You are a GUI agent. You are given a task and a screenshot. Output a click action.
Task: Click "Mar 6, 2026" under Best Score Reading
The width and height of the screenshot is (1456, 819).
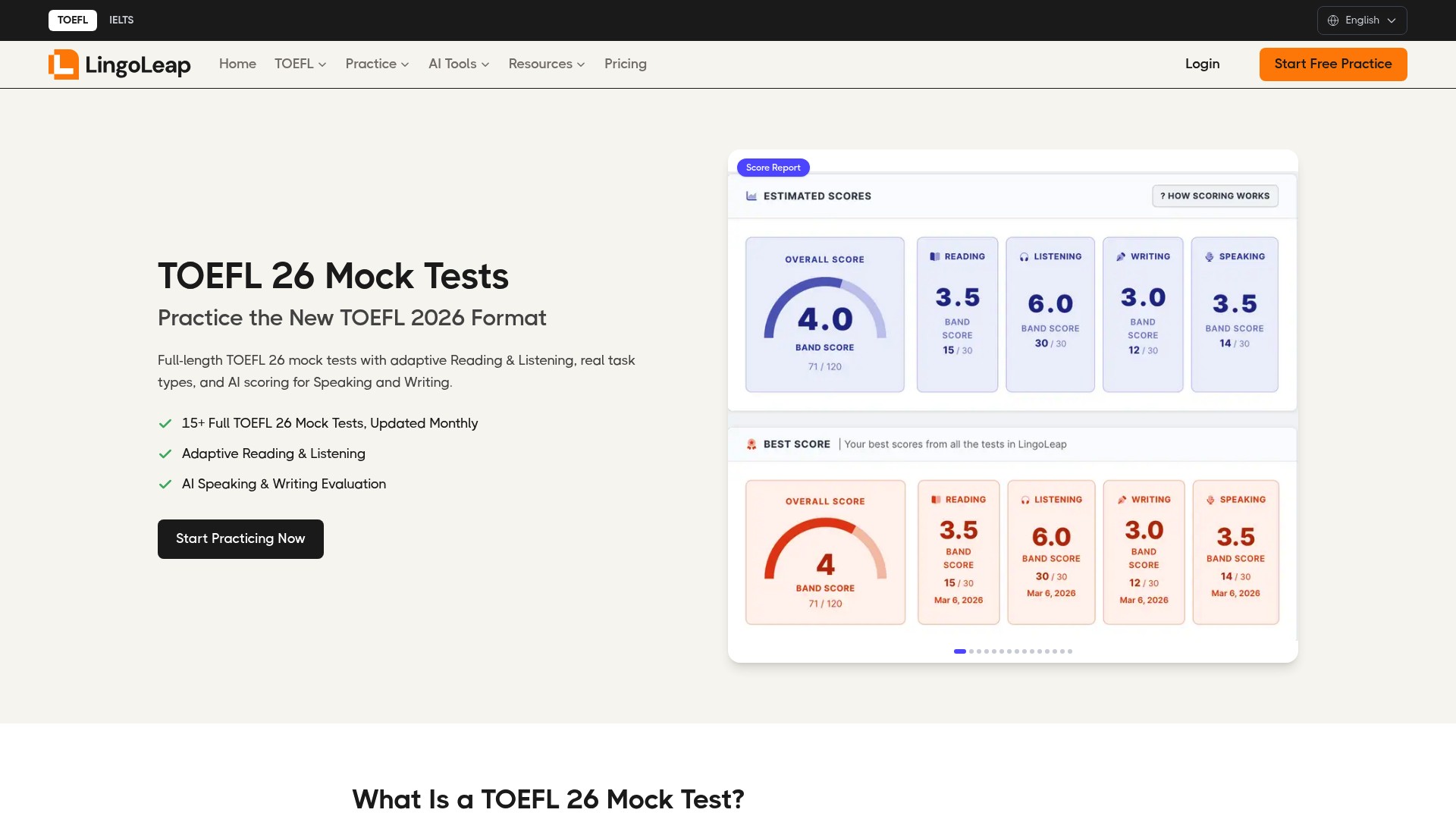[x=959, y=600]
